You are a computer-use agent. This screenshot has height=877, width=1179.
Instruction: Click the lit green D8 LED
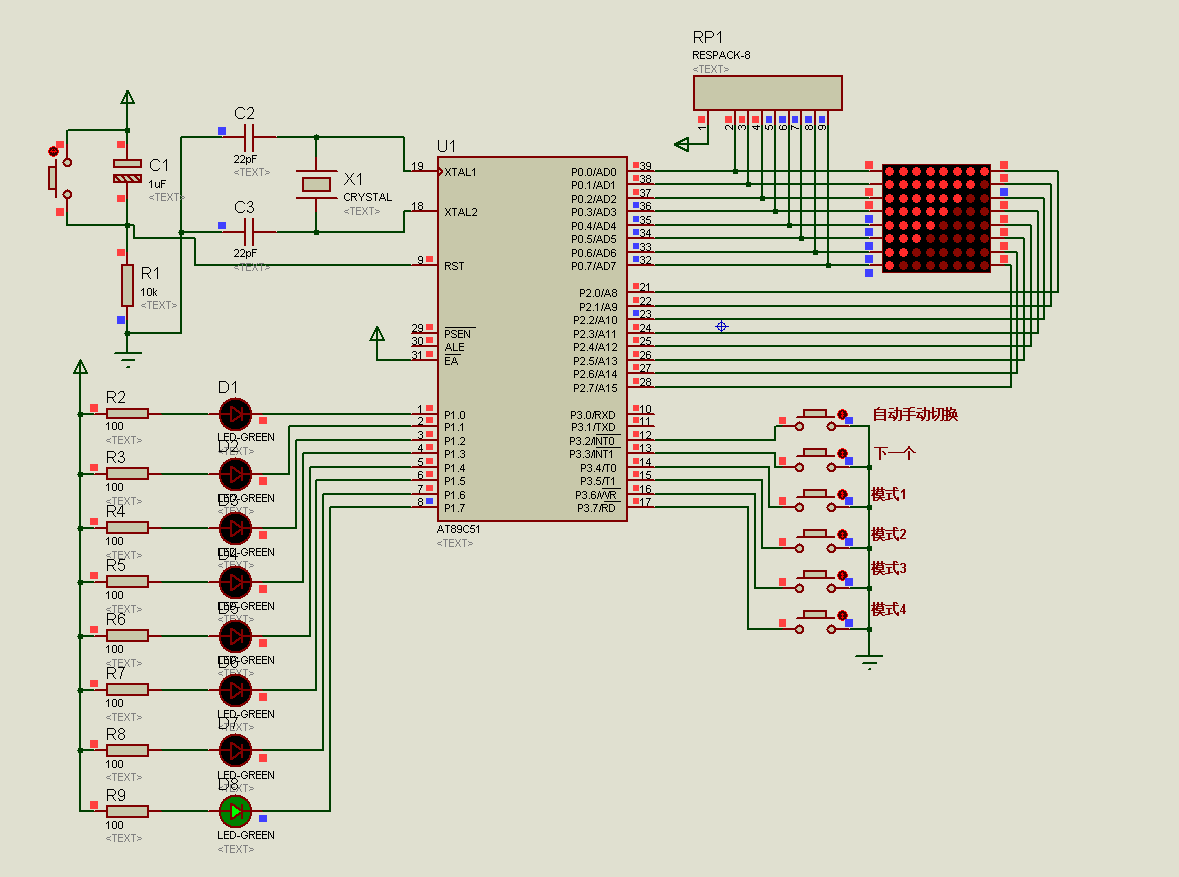tap(235, 811)
